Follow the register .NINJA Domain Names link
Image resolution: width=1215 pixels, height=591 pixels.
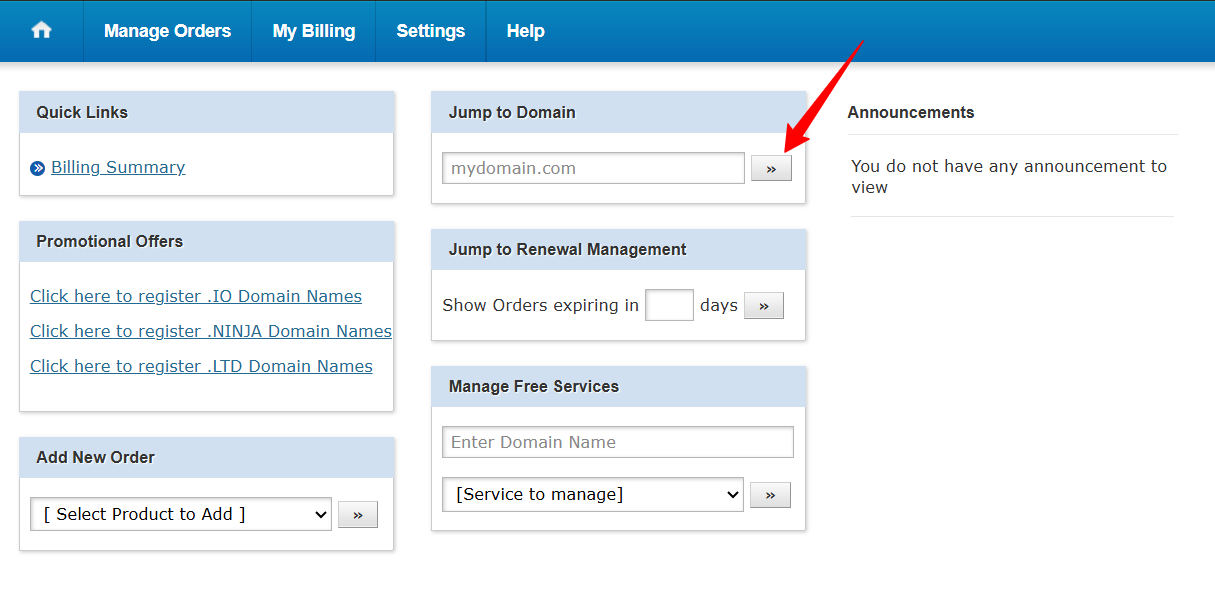[210, 331]
